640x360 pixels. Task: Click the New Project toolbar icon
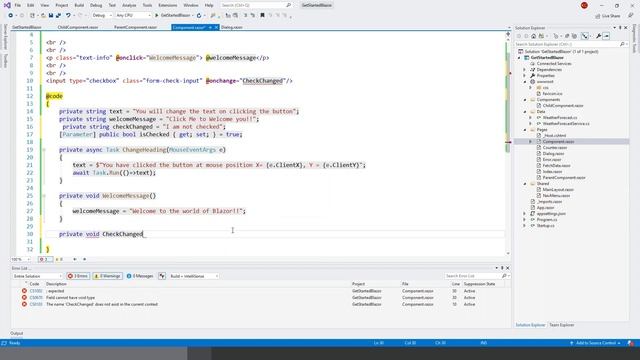(32, 16)
